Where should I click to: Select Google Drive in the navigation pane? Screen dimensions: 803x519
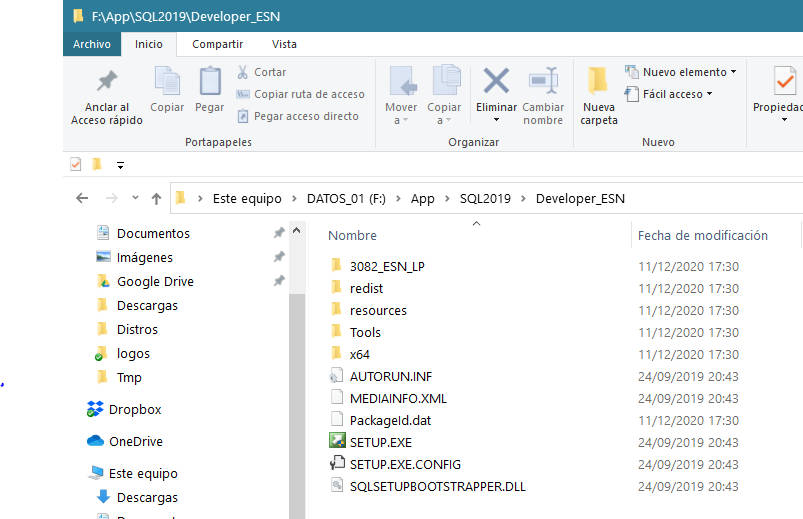[x=155, y=282]
